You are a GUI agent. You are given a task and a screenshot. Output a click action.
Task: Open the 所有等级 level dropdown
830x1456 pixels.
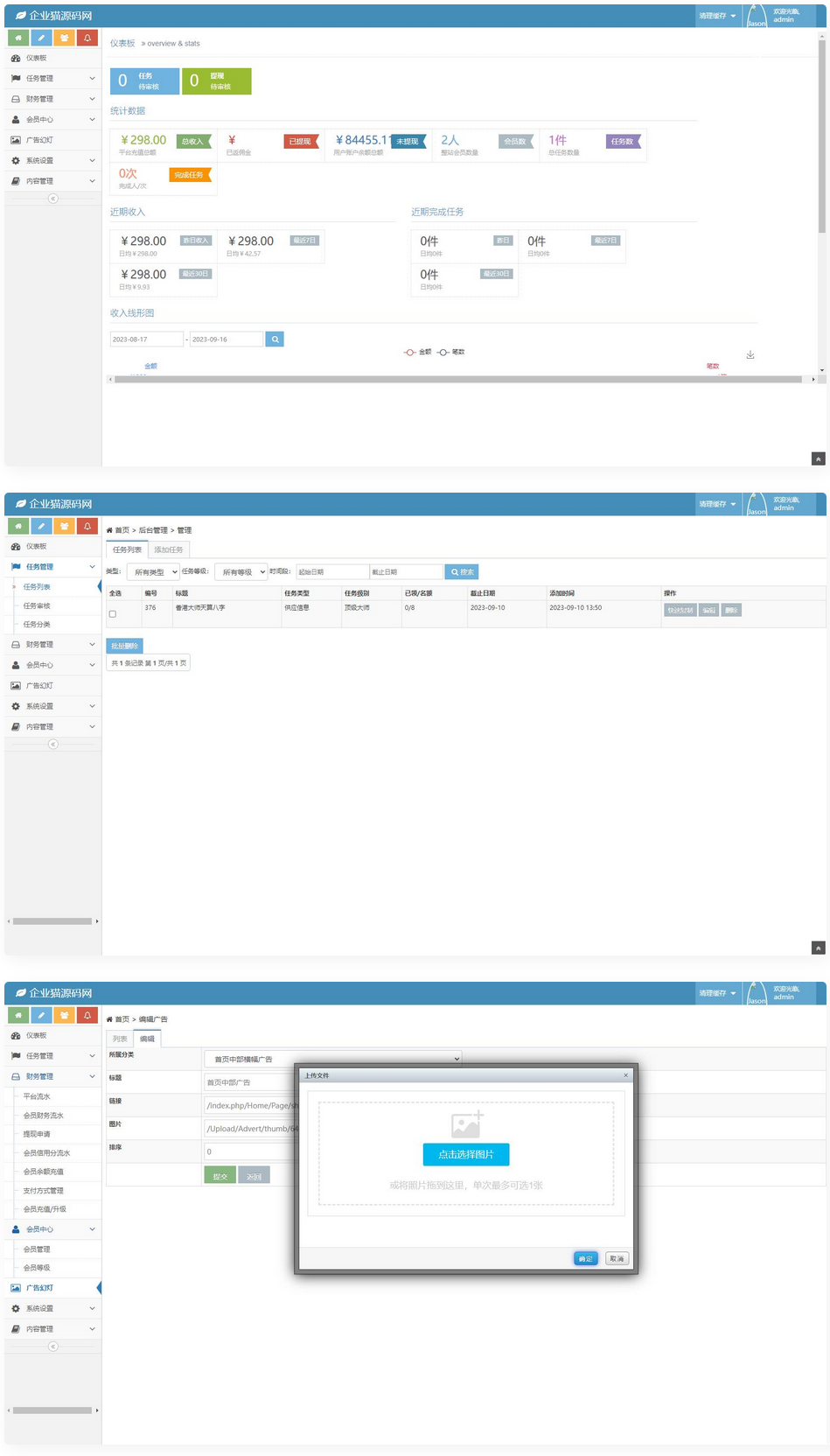pyautogui.click(x=241, y=572)
